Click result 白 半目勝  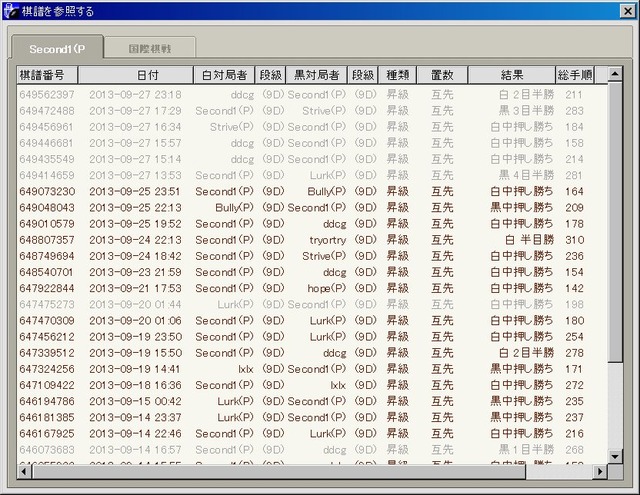529,240
